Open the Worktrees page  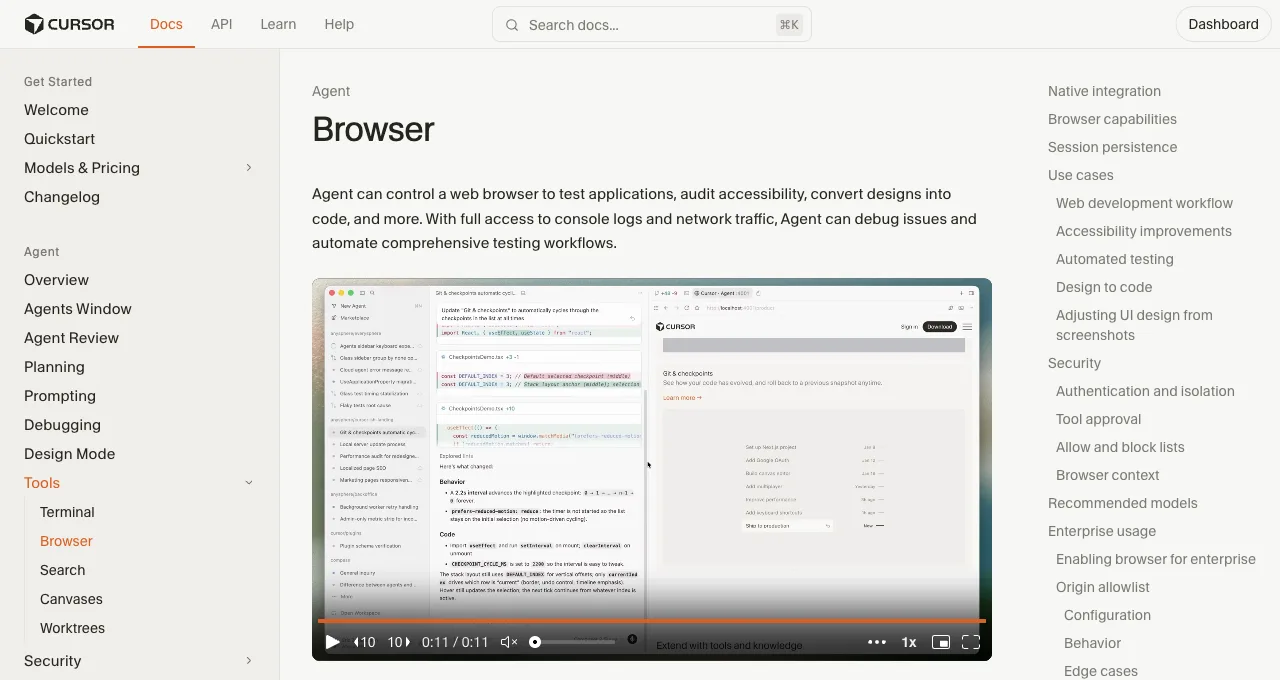[72, 628]
